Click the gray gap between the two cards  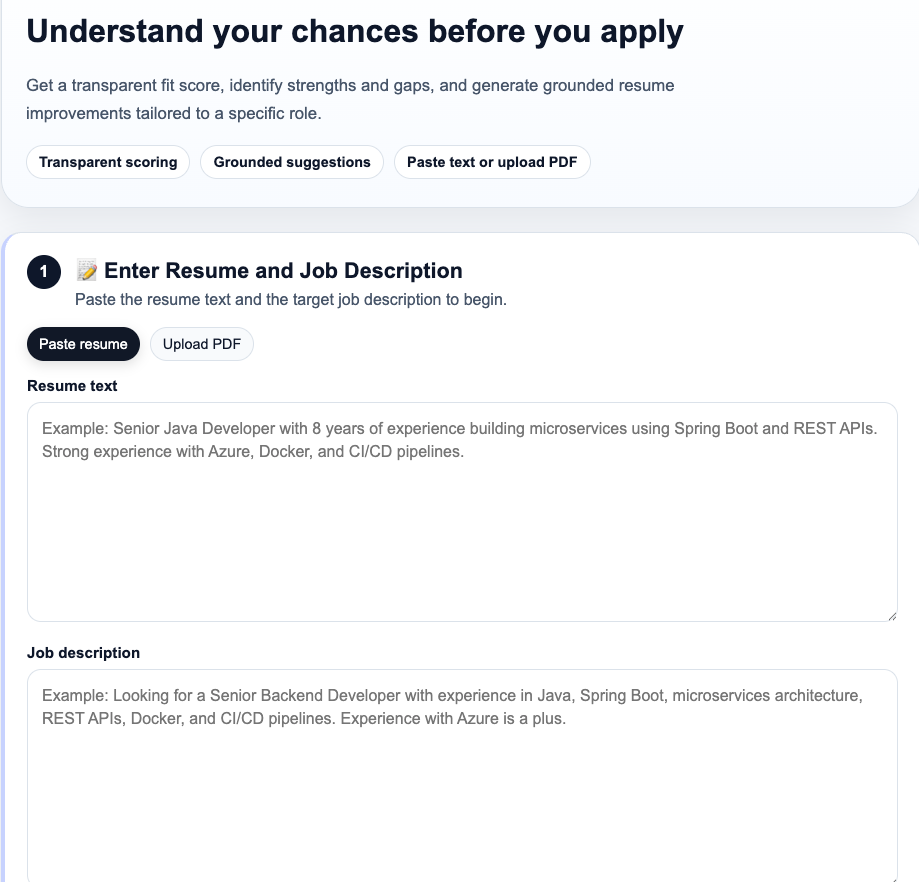pyautogui.click(x=460, y=220)
